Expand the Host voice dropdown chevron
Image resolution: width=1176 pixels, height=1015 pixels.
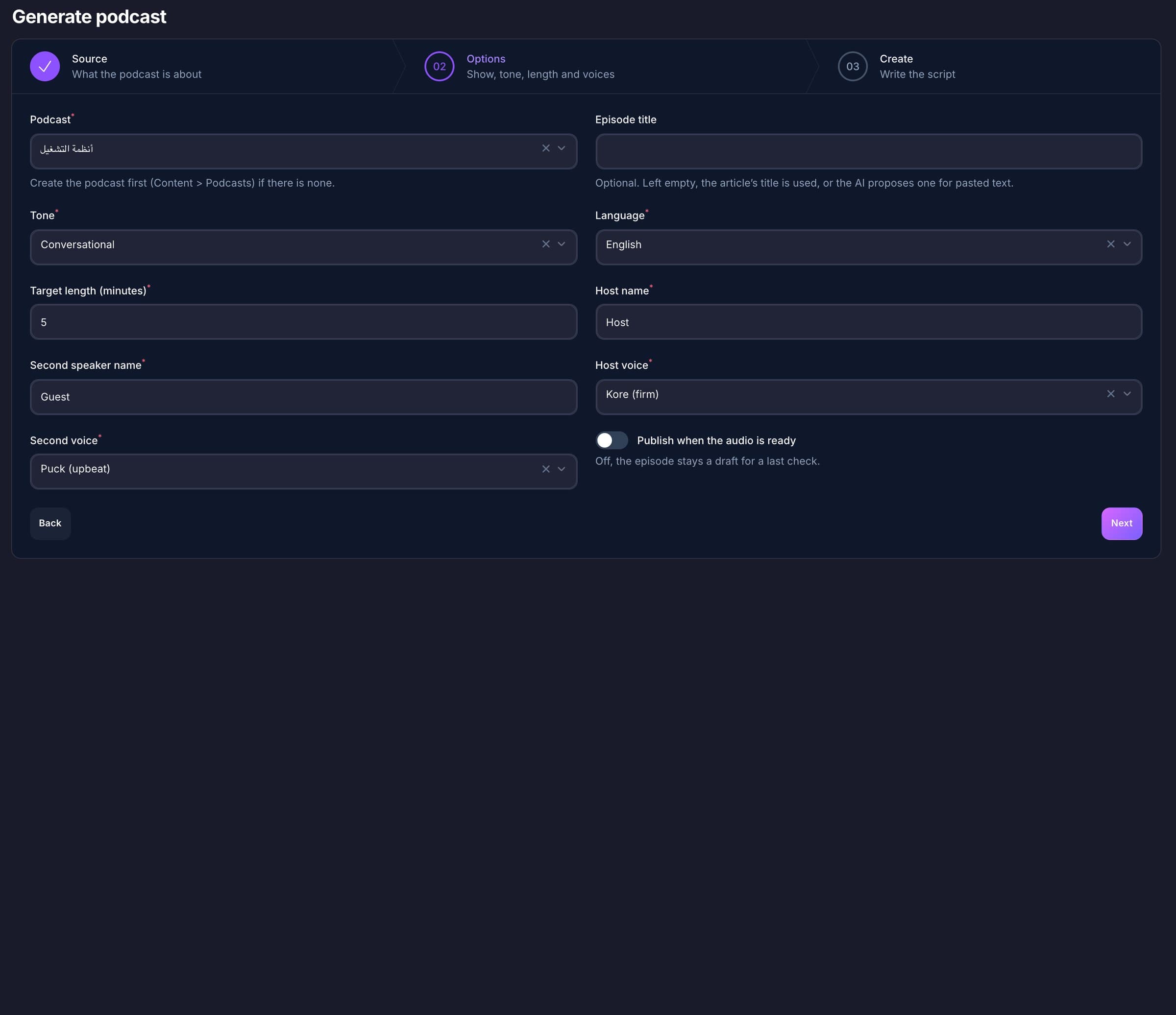point(1127,394)
